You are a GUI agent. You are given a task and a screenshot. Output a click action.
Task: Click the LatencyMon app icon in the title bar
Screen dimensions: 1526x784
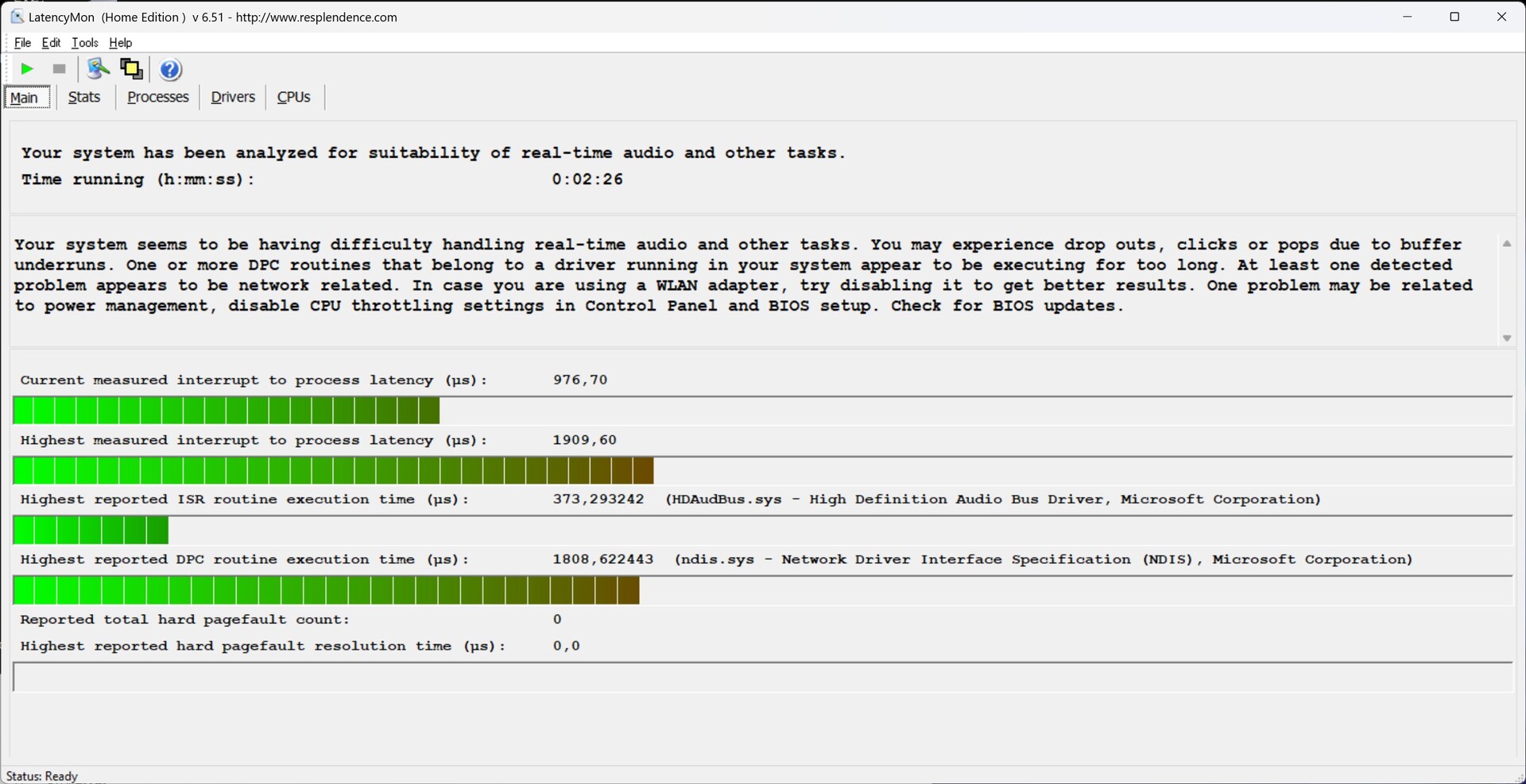[x=17, y=17]
